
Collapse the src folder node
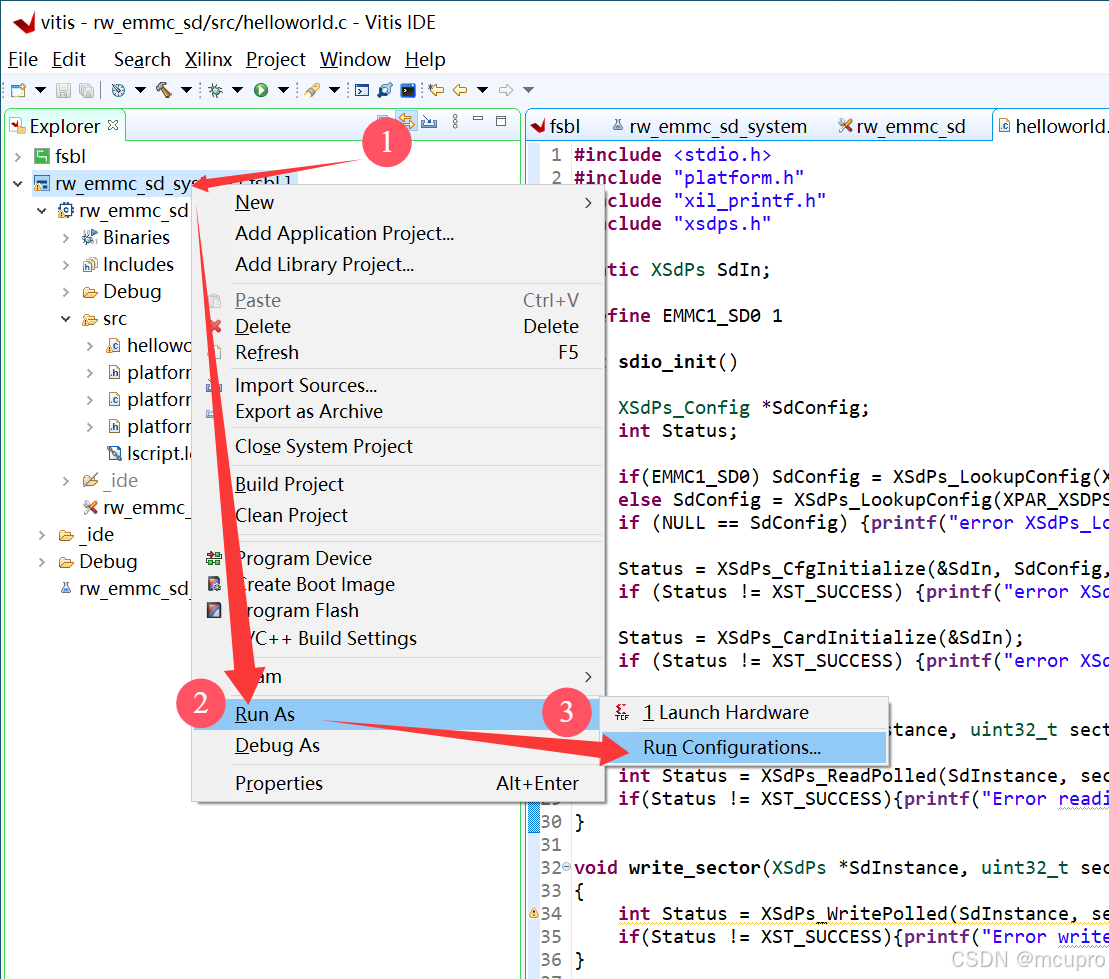click(x=66, y=319)
